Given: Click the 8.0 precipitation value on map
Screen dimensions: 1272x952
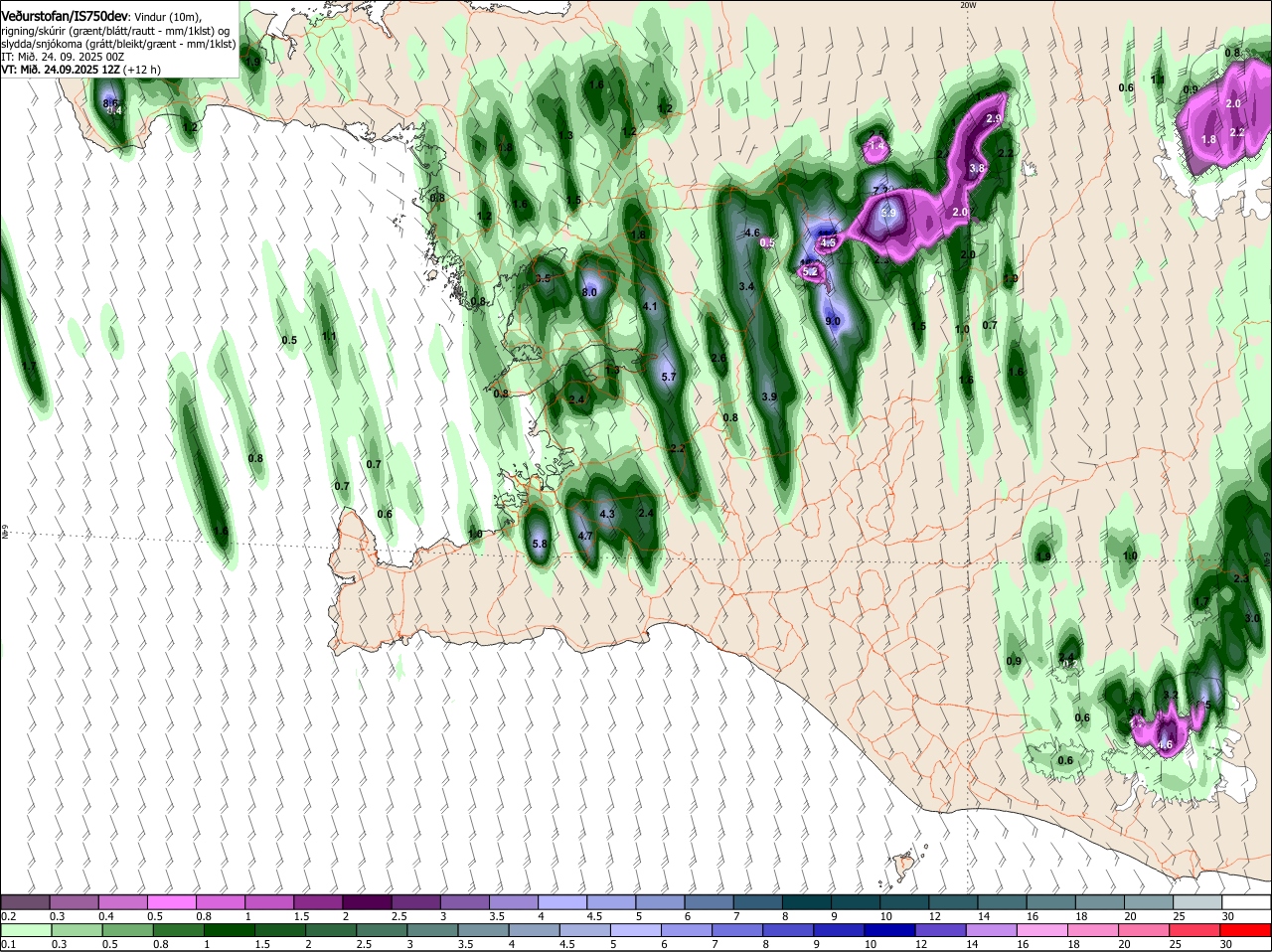Looking at the screenshot, I should pyautogui.click(x=589, y=292).
